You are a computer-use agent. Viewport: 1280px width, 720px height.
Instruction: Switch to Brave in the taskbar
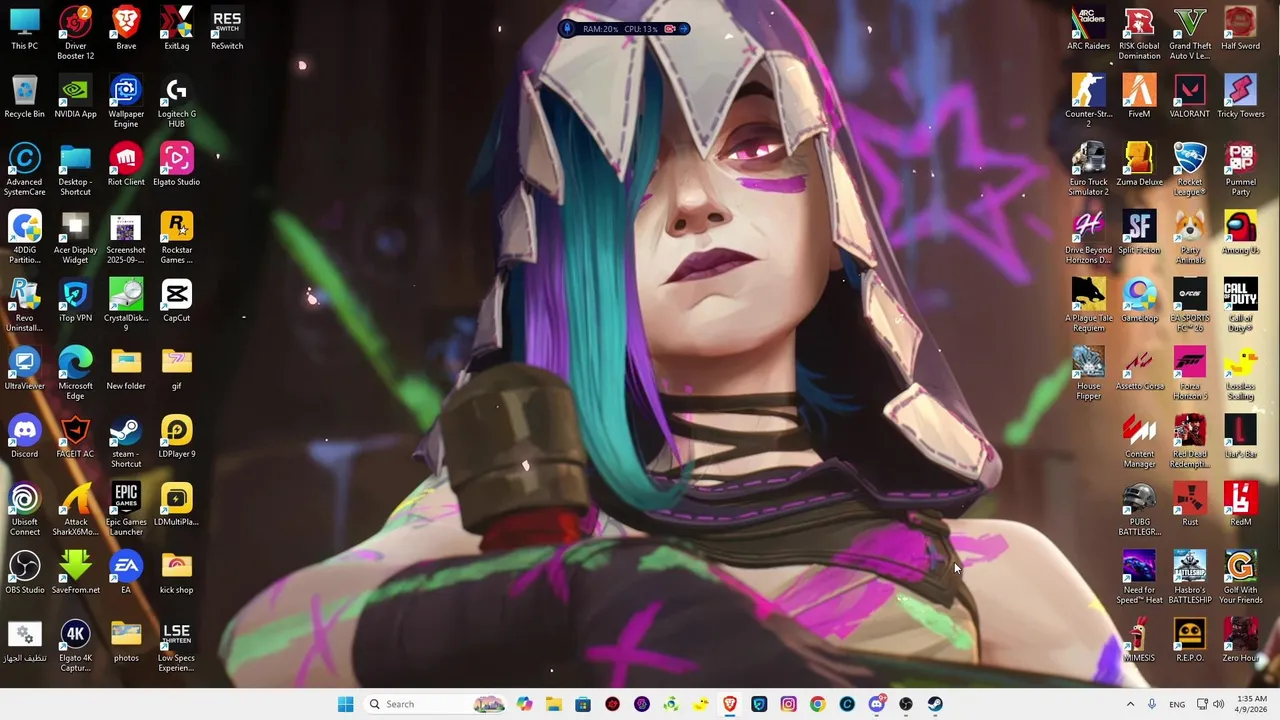(730, 704)
